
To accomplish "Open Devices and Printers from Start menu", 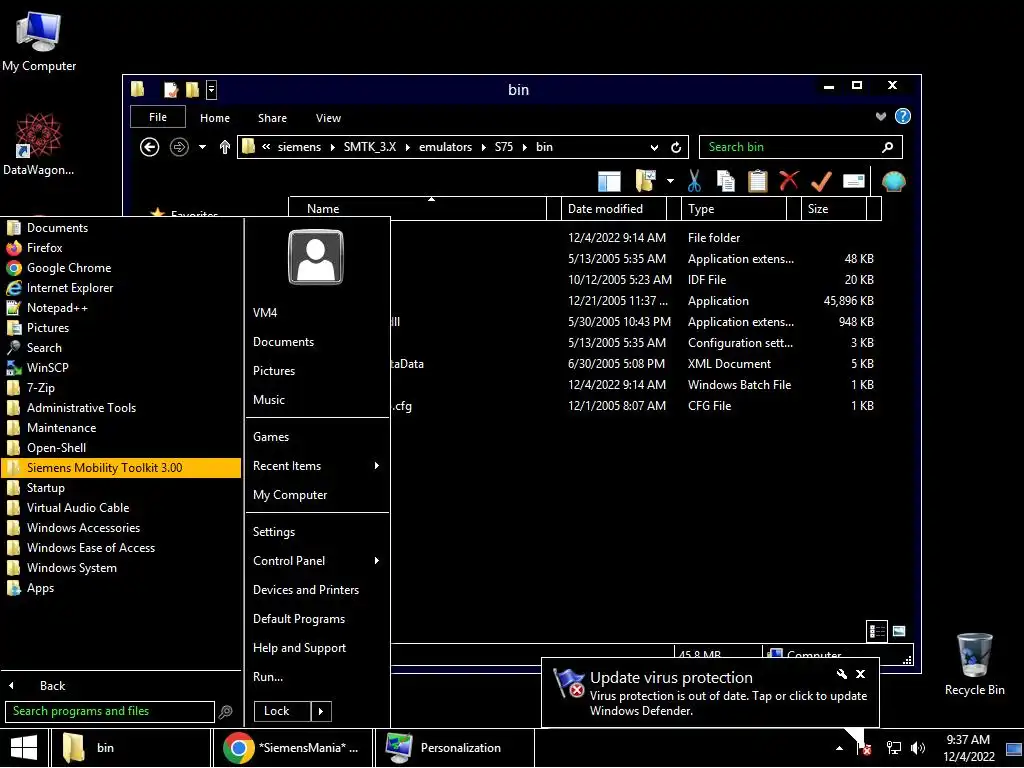I will [317, 590].
